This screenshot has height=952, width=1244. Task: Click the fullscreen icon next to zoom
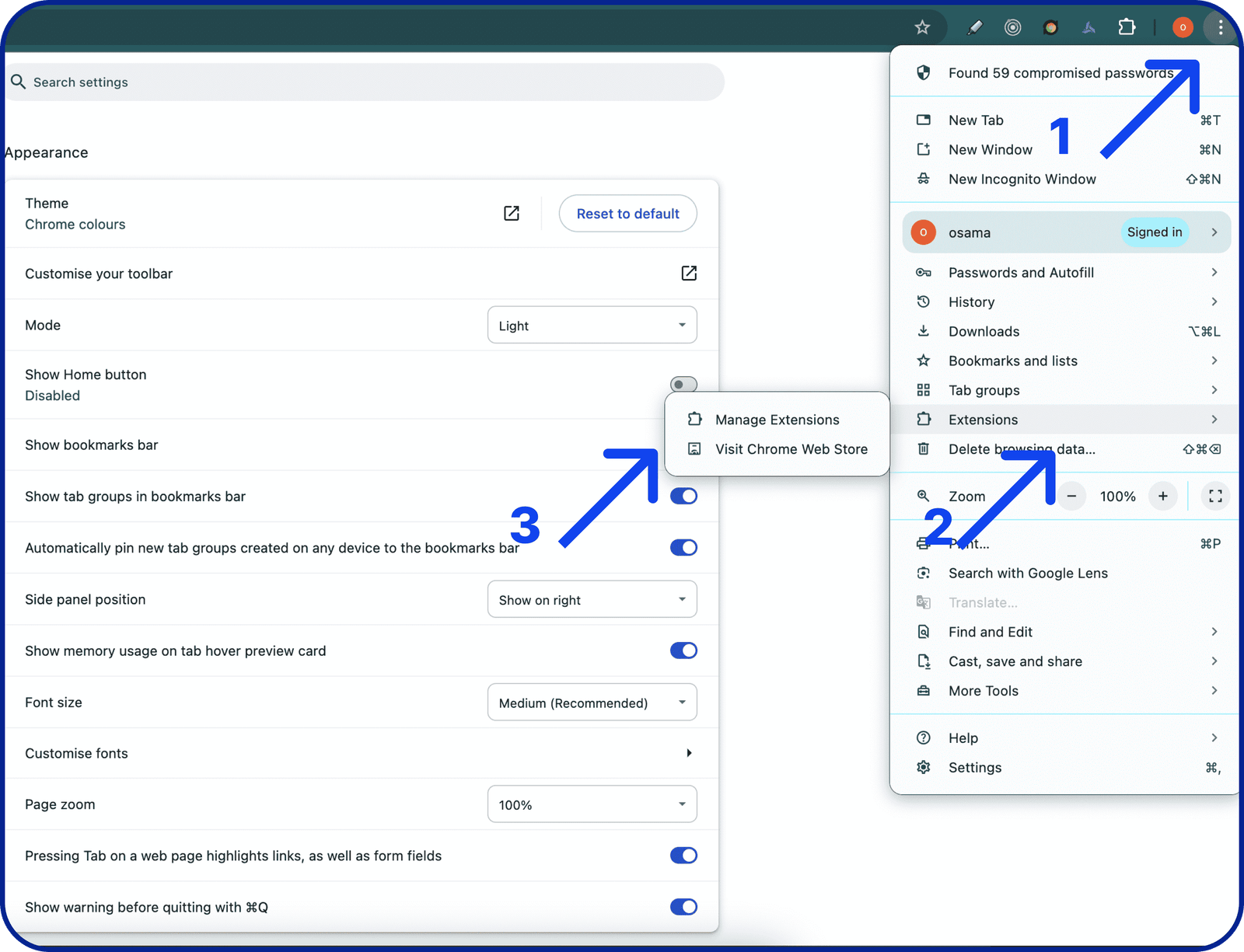coord(1215,496)
